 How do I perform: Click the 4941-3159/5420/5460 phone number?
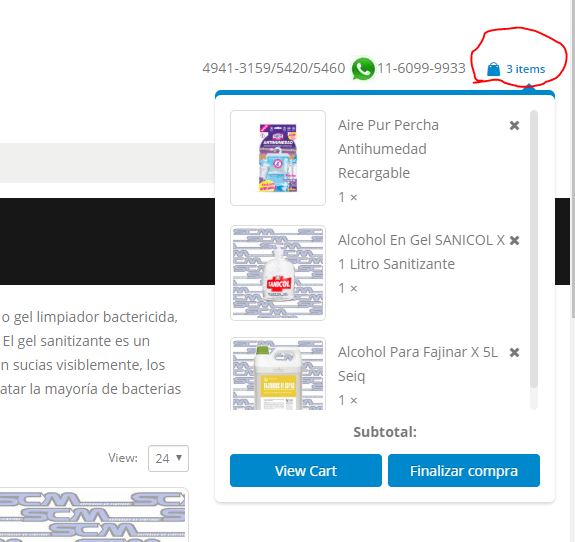[274, 68]
